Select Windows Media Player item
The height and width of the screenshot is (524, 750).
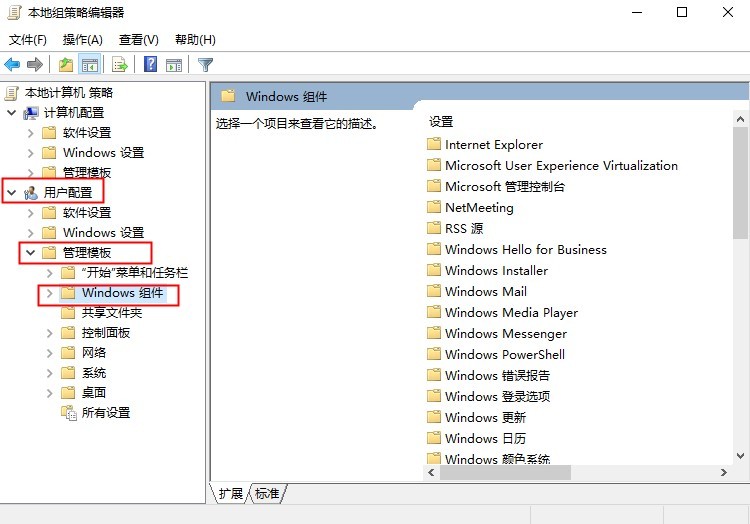coord(511,313)
